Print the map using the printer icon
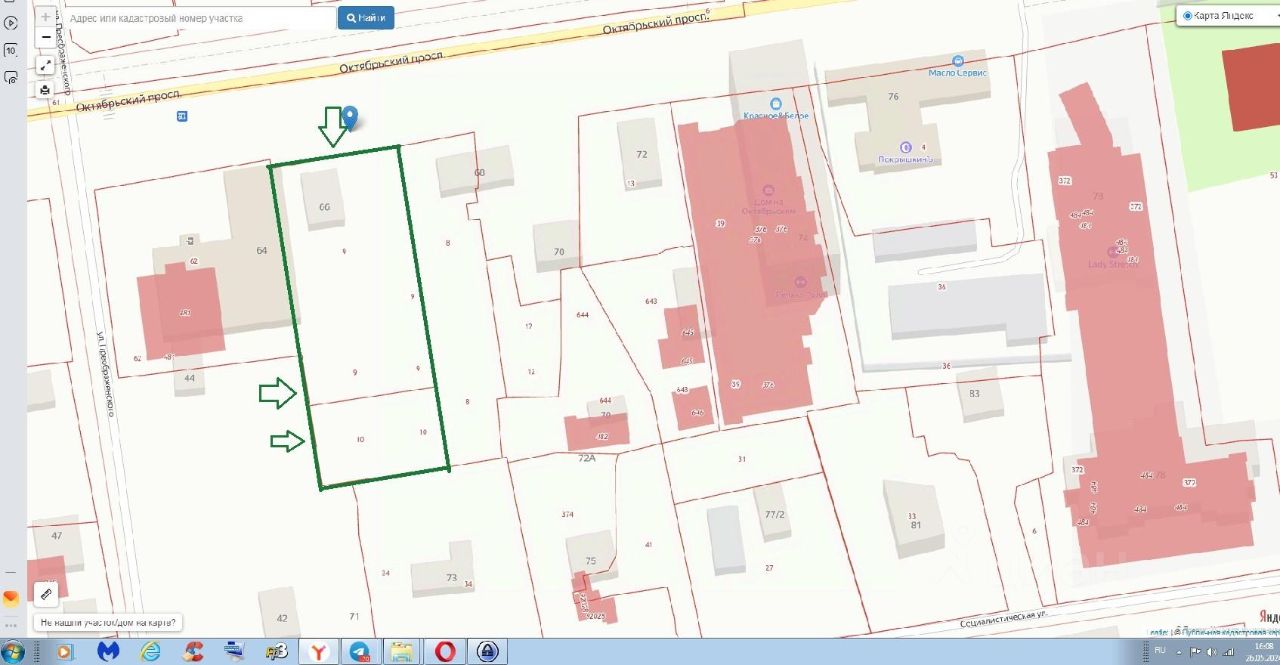This screenshot has height=665, width=1280. tap(46, 90)
